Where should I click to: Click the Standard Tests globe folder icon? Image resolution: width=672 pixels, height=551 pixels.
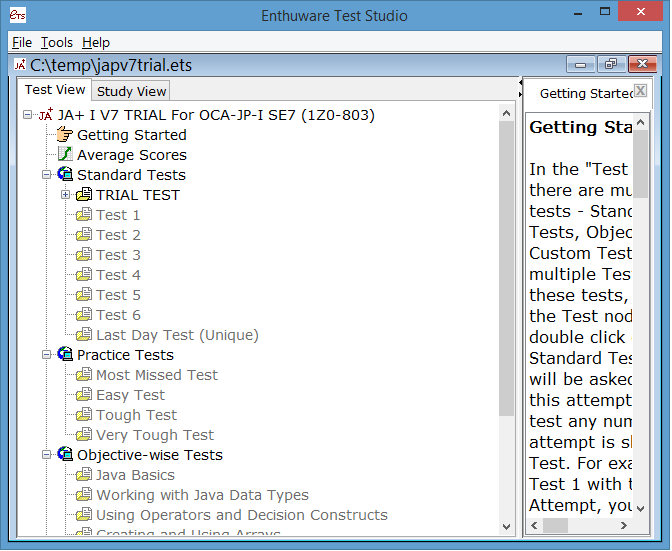pyautogui.click(x=65, y=175)
